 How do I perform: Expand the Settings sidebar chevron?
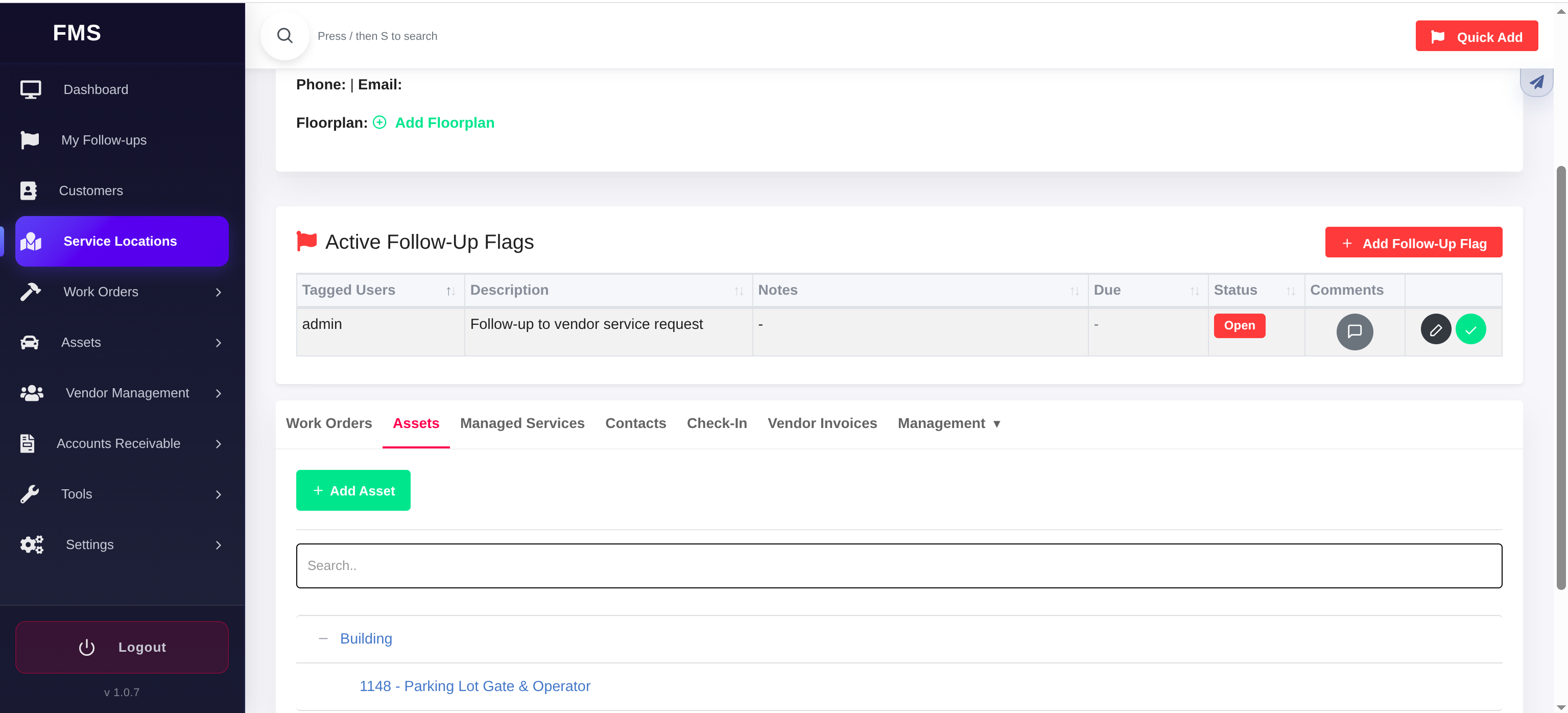pyautogui.click(x=219, y=545)
